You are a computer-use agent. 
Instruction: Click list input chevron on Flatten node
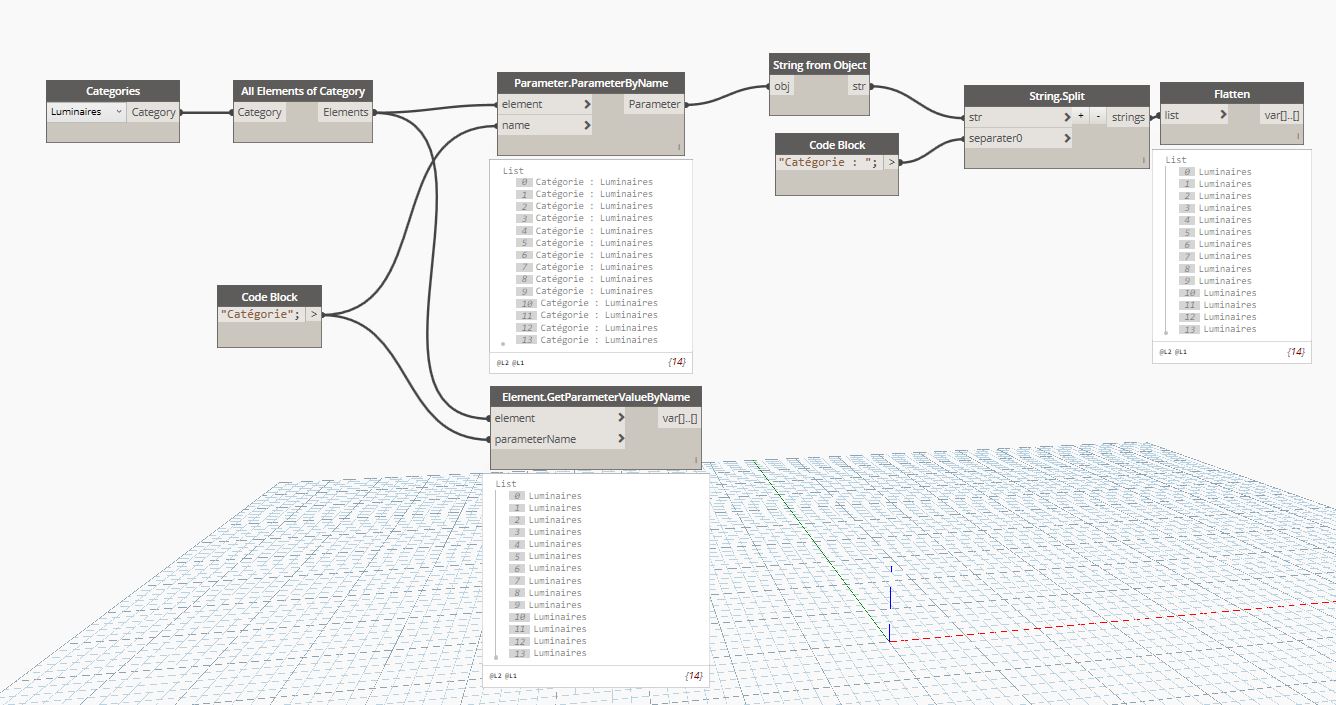[x=1223, y=115]
